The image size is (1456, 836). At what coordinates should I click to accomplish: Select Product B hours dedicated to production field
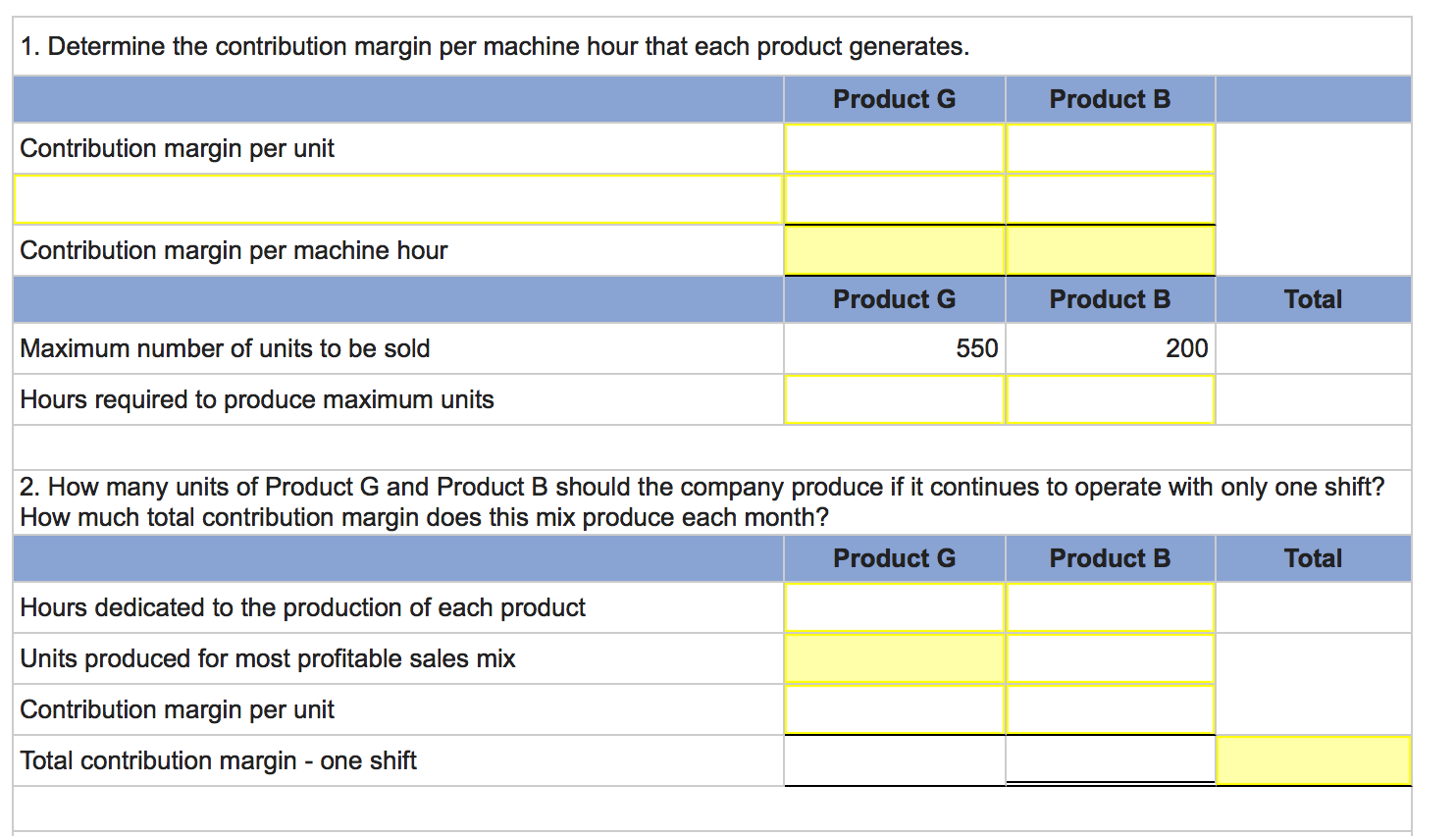(1110, 607)
